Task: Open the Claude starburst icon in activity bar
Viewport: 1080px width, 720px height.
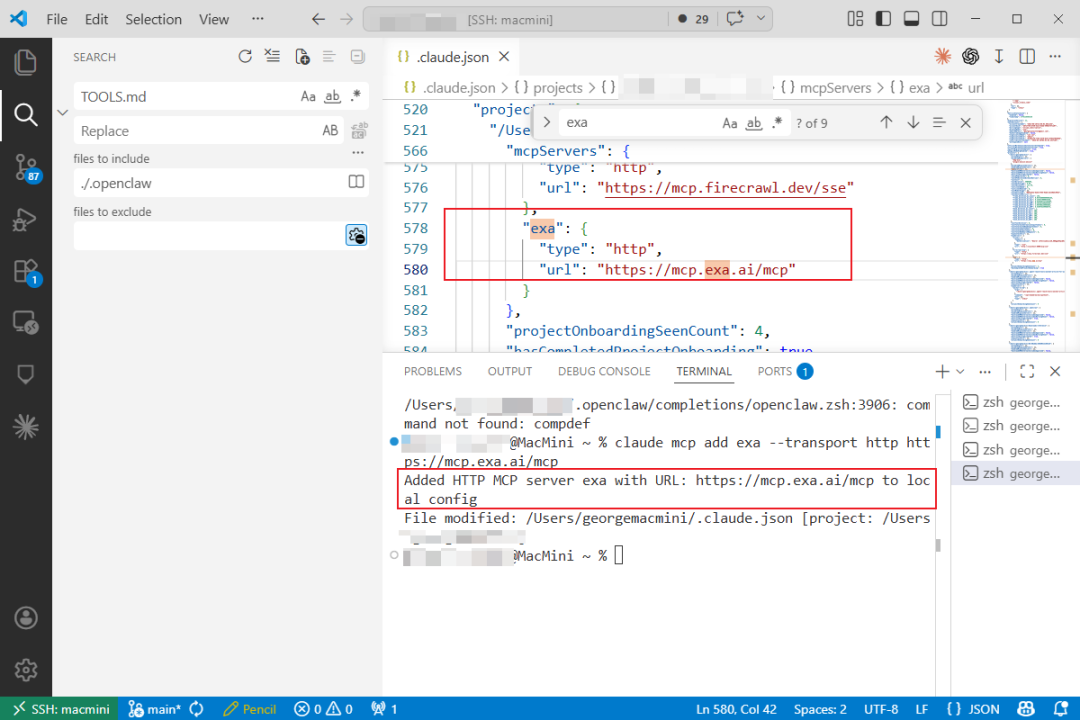Action: click(25, 427)
